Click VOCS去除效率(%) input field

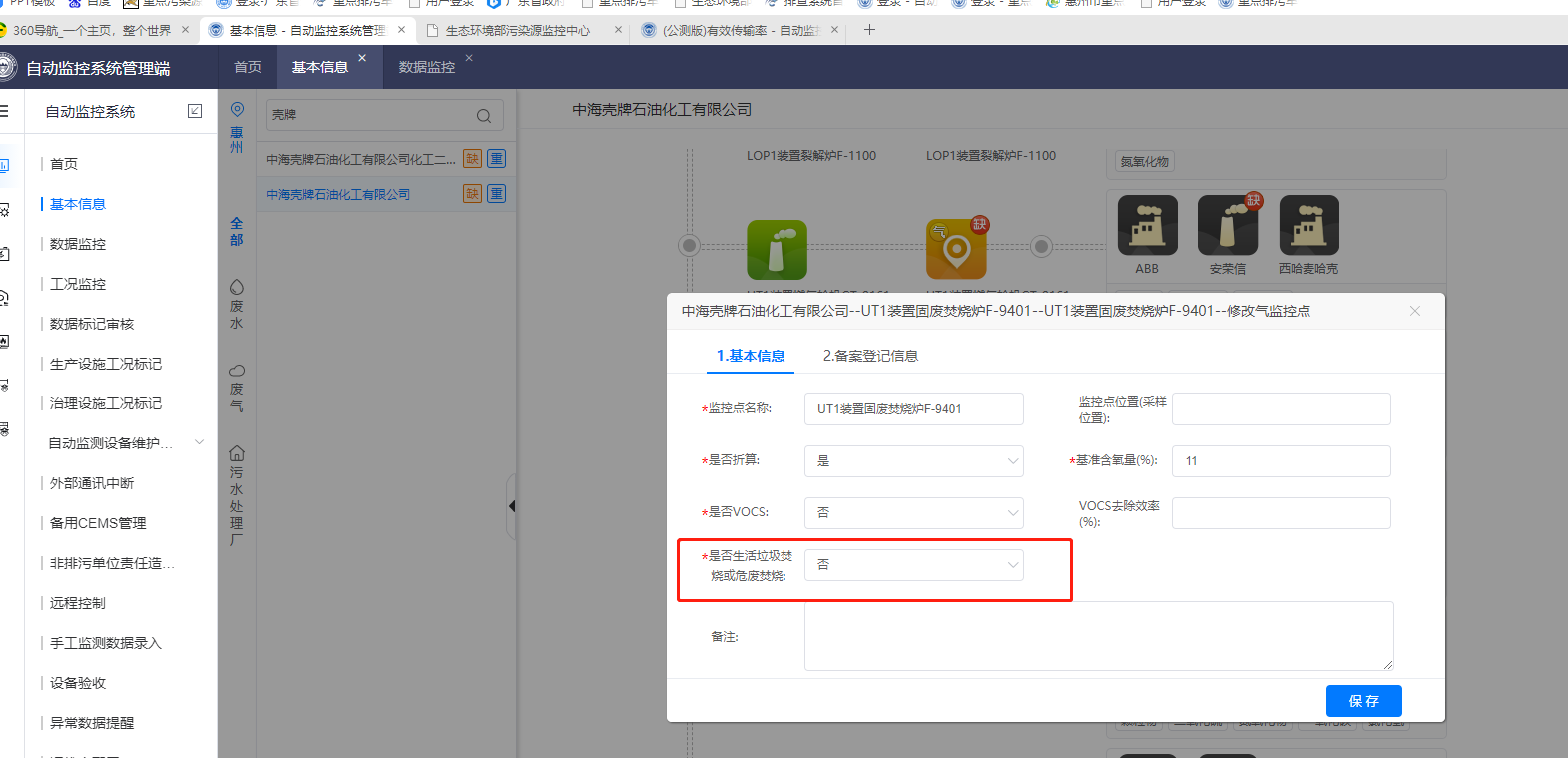coord(1281,513)
